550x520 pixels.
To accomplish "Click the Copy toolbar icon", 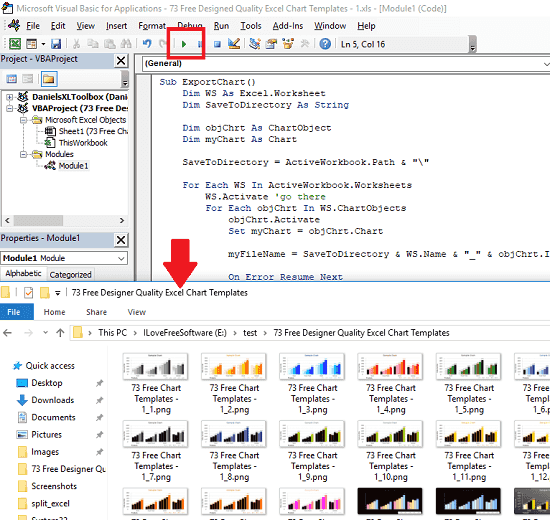I will coord(93,44).
